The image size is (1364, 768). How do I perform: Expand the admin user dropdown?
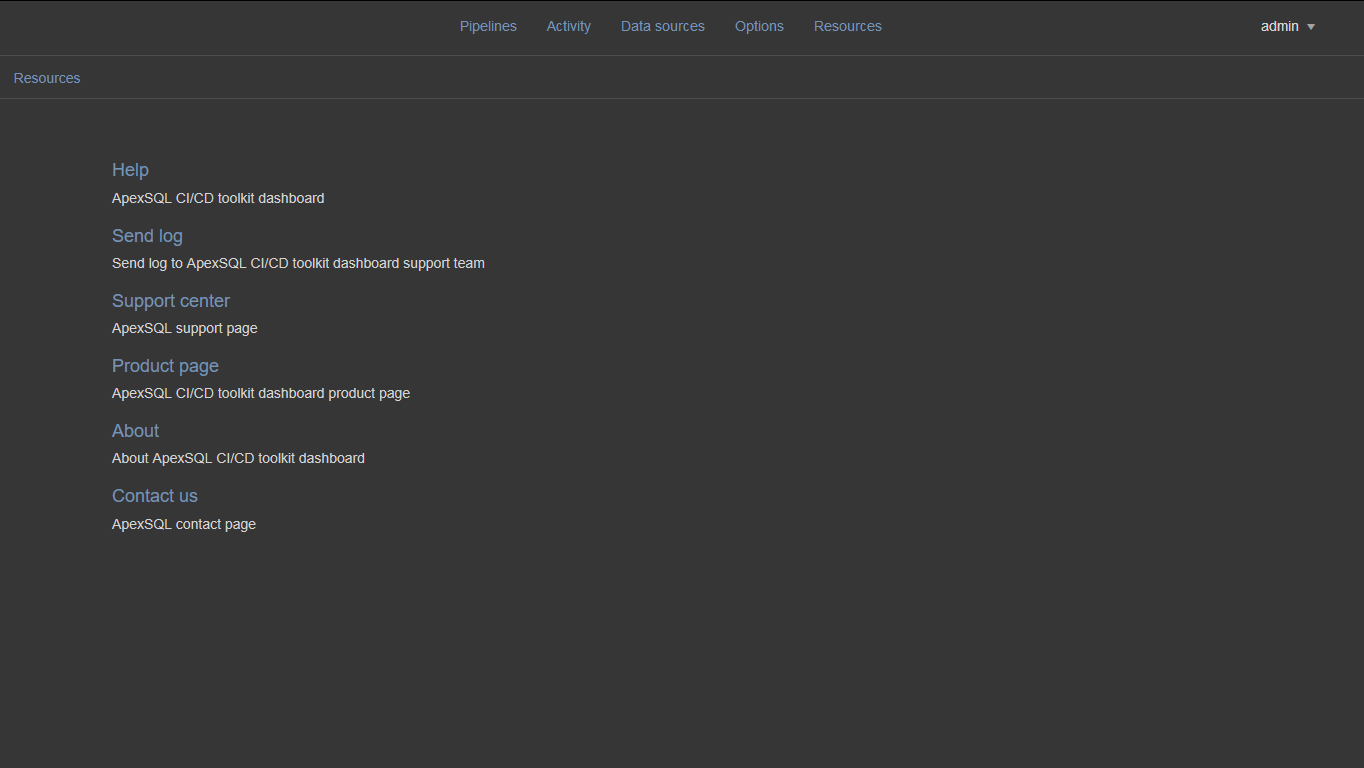point(1288,26)
